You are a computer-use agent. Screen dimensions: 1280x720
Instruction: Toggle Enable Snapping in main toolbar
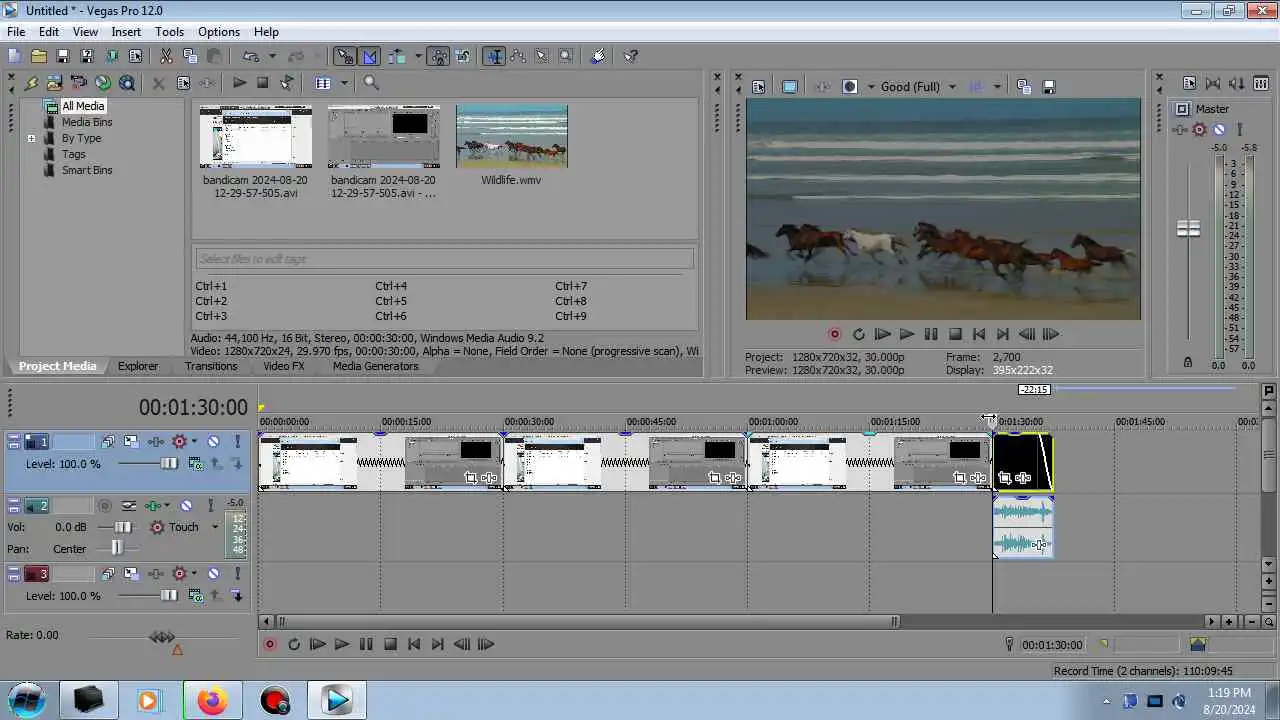point(344,56)
